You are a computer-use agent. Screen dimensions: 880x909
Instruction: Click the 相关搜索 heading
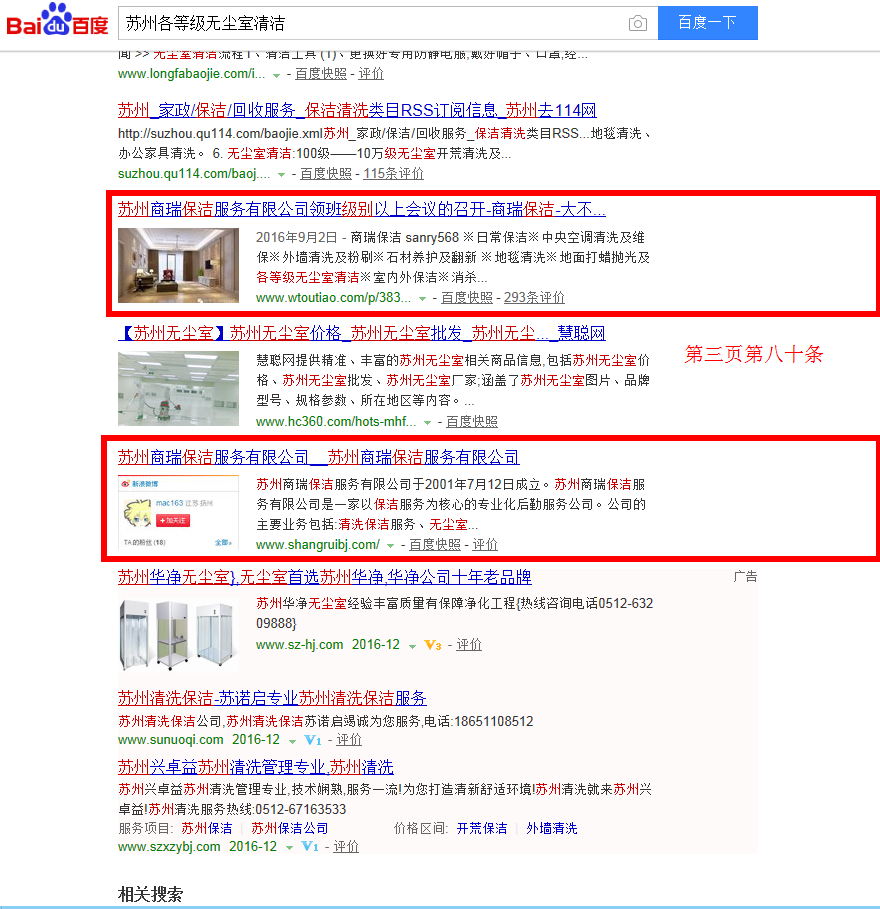(x=151, y=895)
